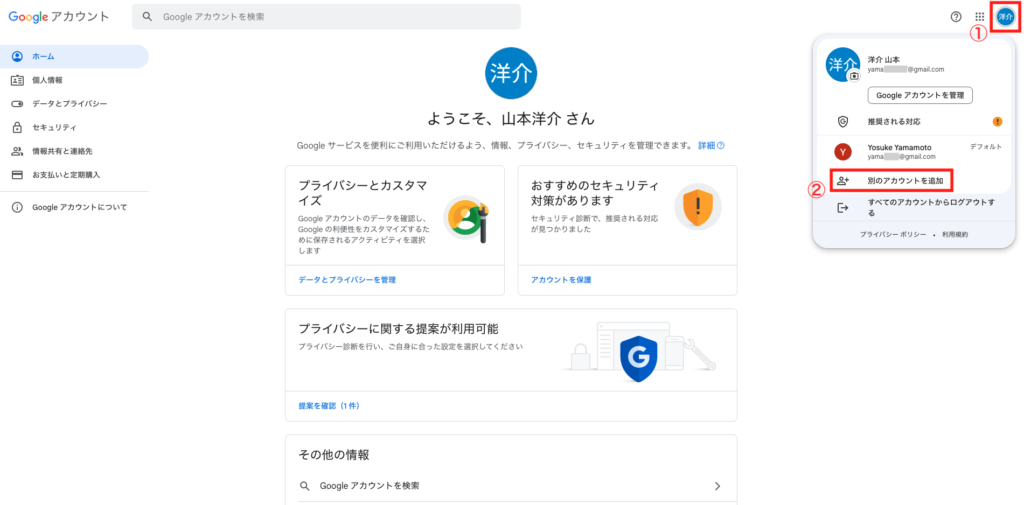Image resolution: width=1024 pixels, height=505 pixels.
Task: Click the セキュリティ lock icon
Action: (x=18, y=127)
